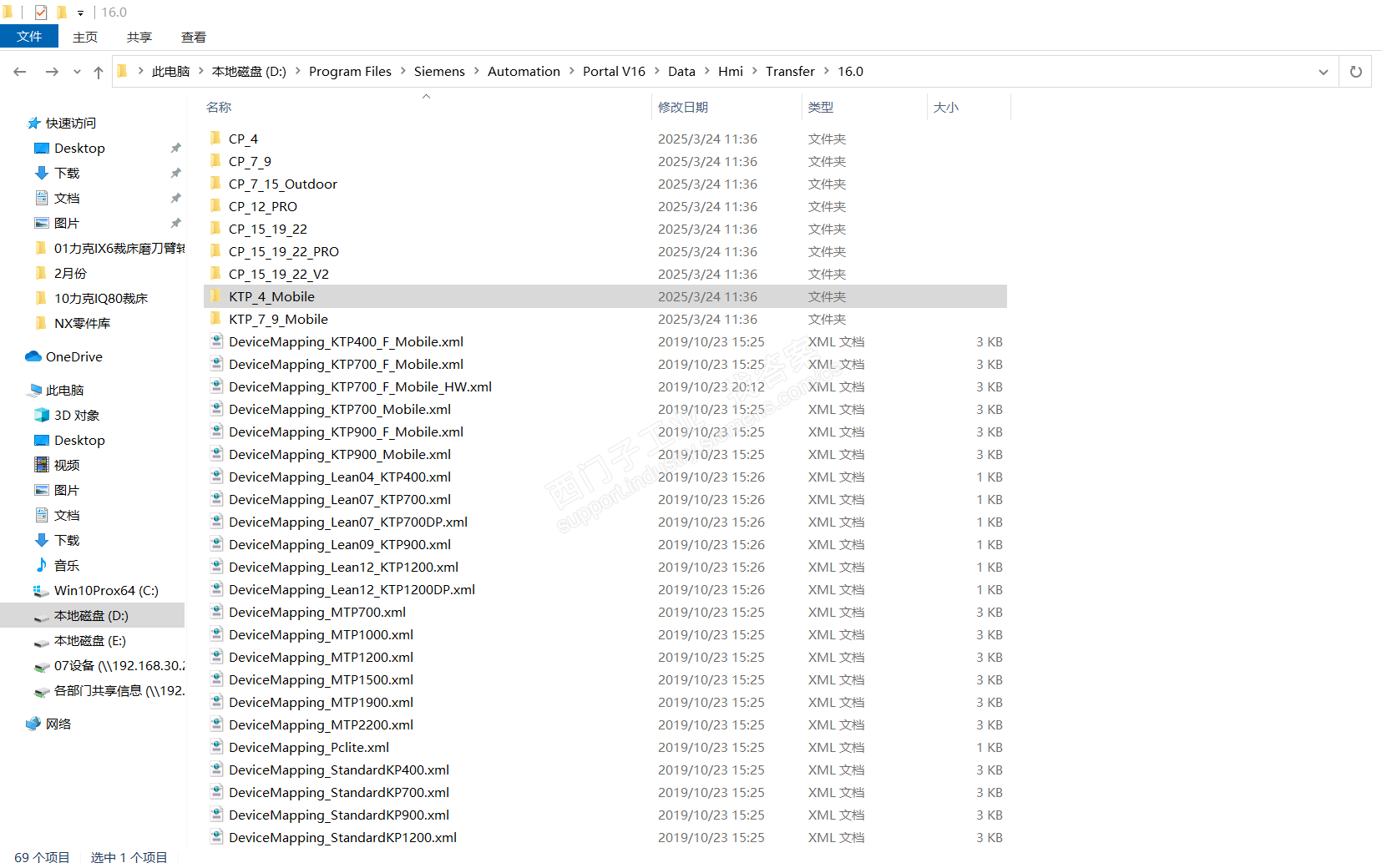Switch to the 主页 ribbon tab

(85, 37)
